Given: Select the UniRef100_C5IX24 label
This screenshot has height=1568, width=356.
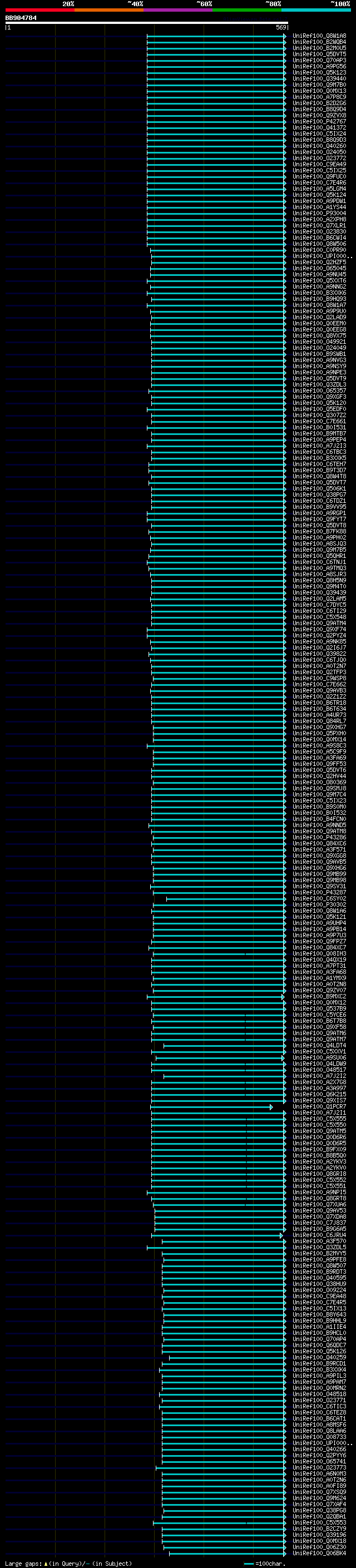Looking at the screenshot, I should point(319,134).
